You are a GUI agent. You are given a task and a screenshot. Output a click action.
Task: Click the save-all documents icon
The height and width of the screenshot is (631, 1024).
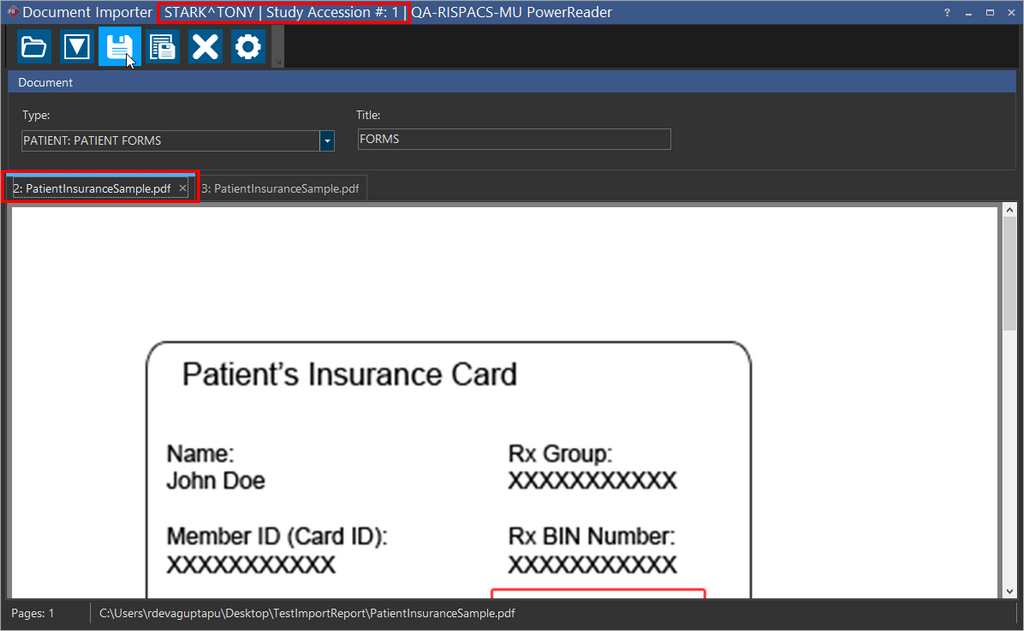click(x=163, y=47)
